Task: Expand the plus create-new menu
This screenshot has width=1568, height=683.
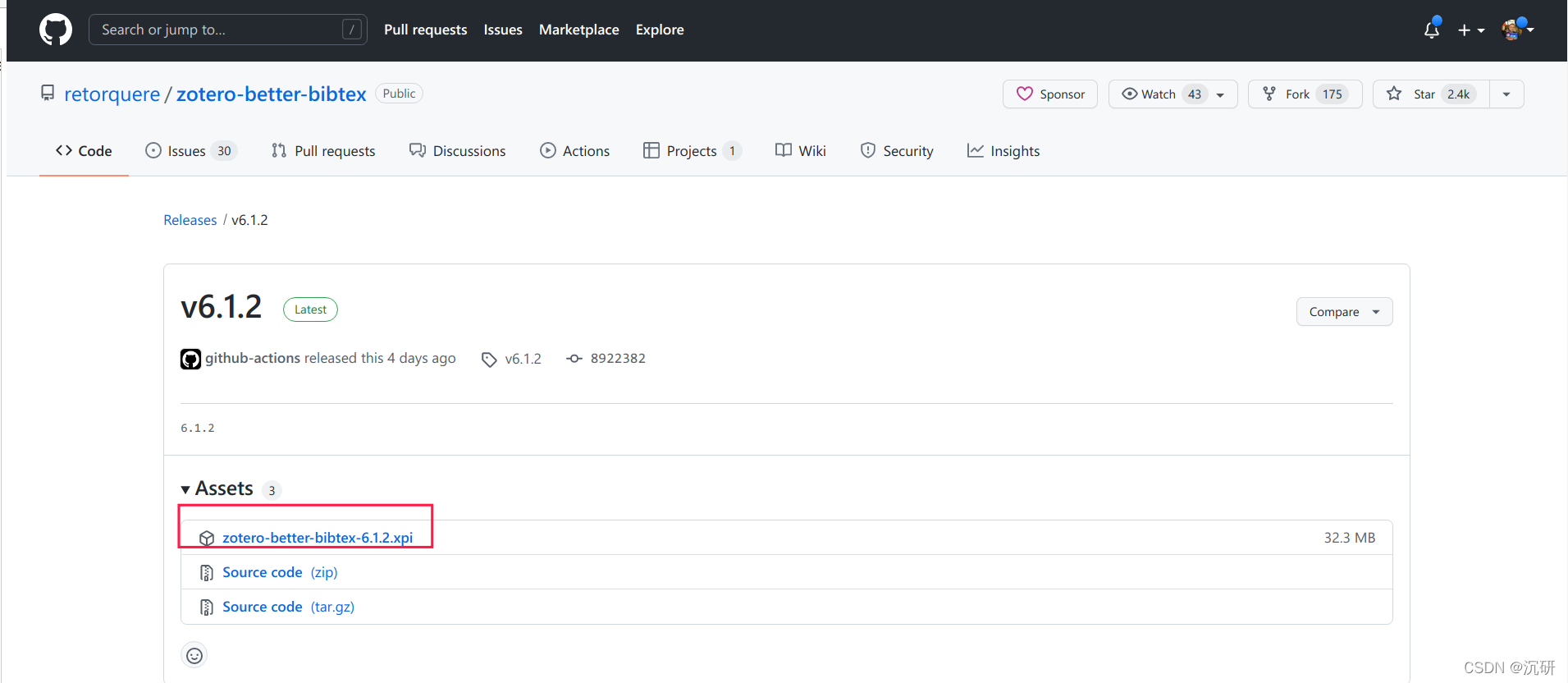Action: 1471,30
